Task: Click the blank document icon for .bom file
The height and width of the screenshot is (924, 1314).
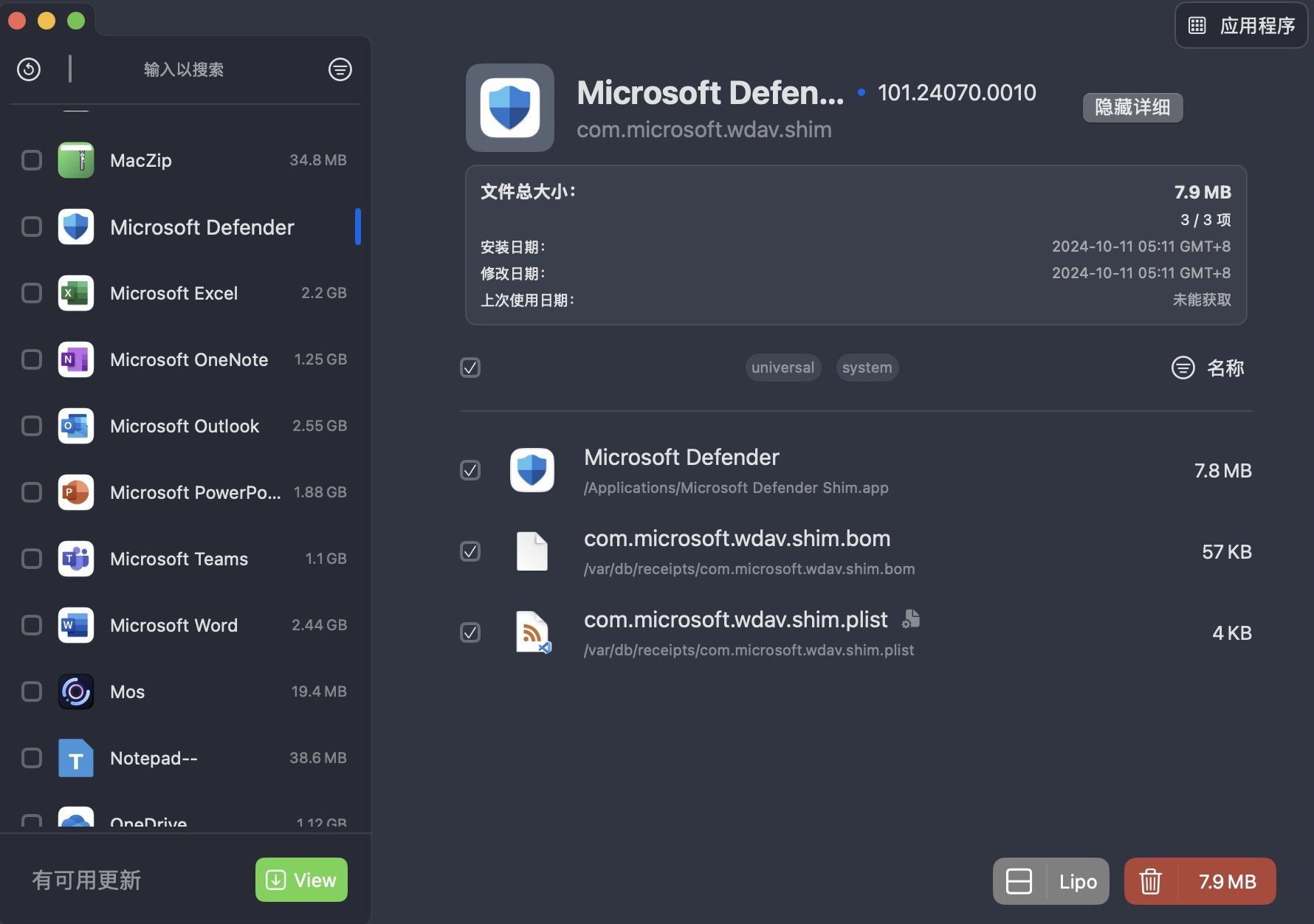Action: [532, 551]
